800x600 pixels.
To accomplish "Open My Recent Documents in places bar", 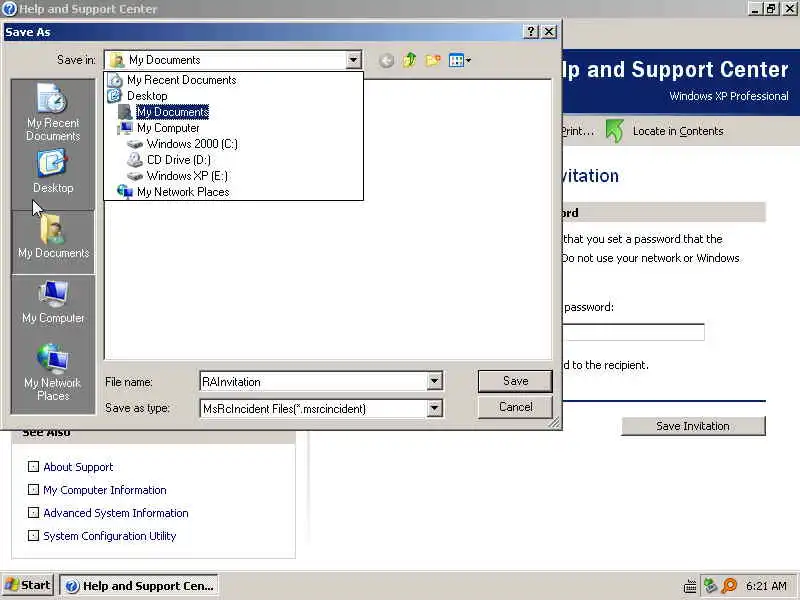I will pyautogui.click(x=53, y=112).
